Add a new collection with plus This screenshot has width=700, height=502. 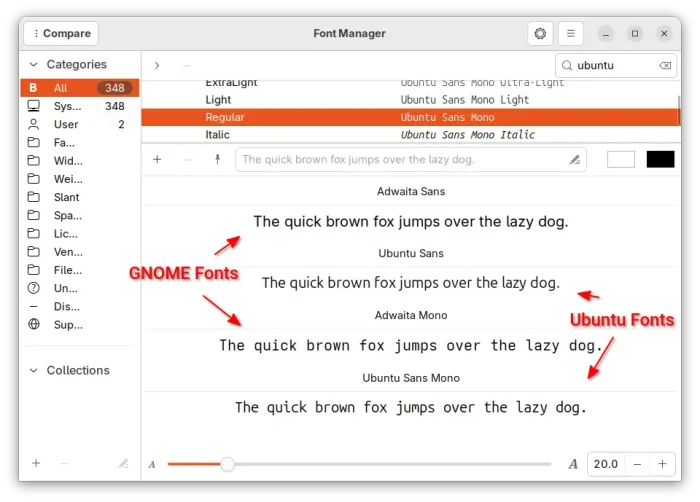[x=36, y=463]
